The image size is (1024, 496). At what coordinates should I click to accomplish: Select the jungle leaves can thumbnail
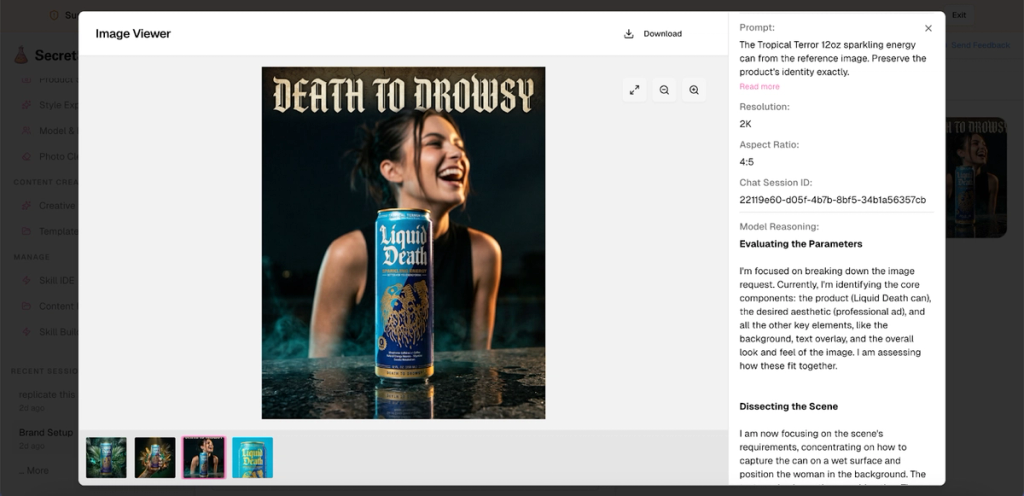tap(106, 457)
